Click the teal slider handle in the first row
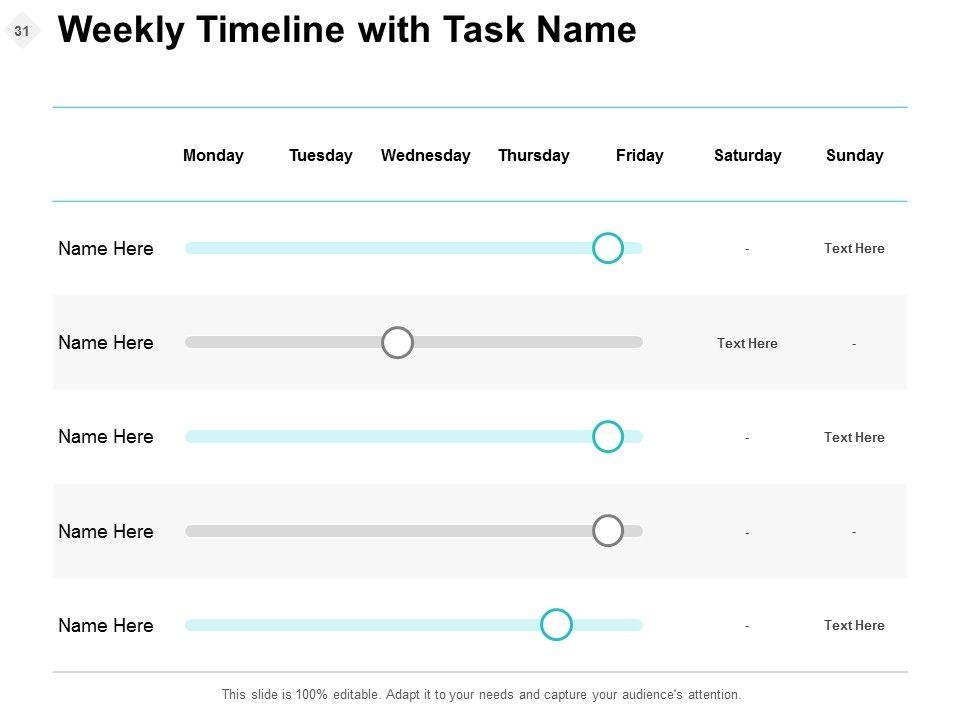Viewport: 960px width, 720px height. pyautogui.click(x=608, y=248)
